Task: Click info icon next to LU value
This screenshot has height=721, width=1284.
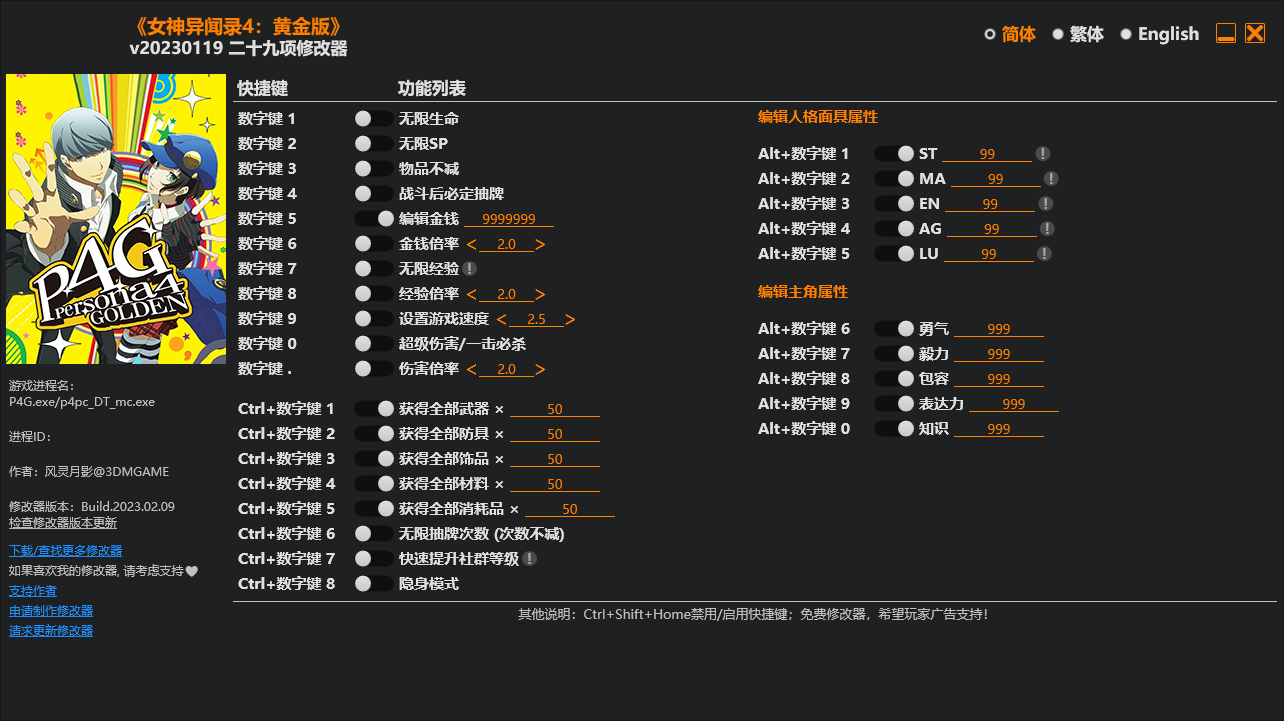Action: (x=1044, y=254)
